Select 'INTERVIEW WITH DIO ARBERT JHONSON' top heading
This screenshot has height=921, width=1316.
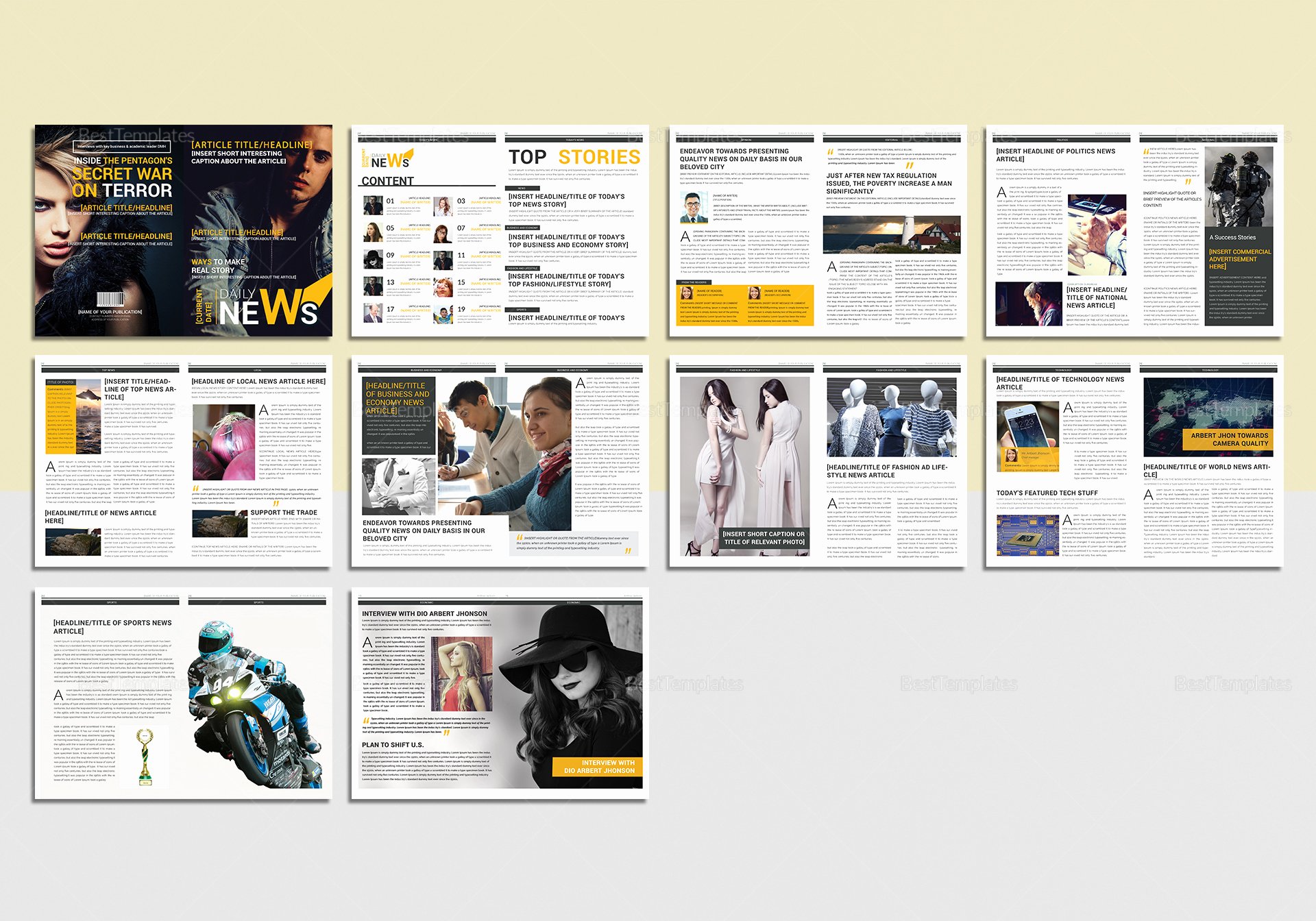(x=424, y=614)
